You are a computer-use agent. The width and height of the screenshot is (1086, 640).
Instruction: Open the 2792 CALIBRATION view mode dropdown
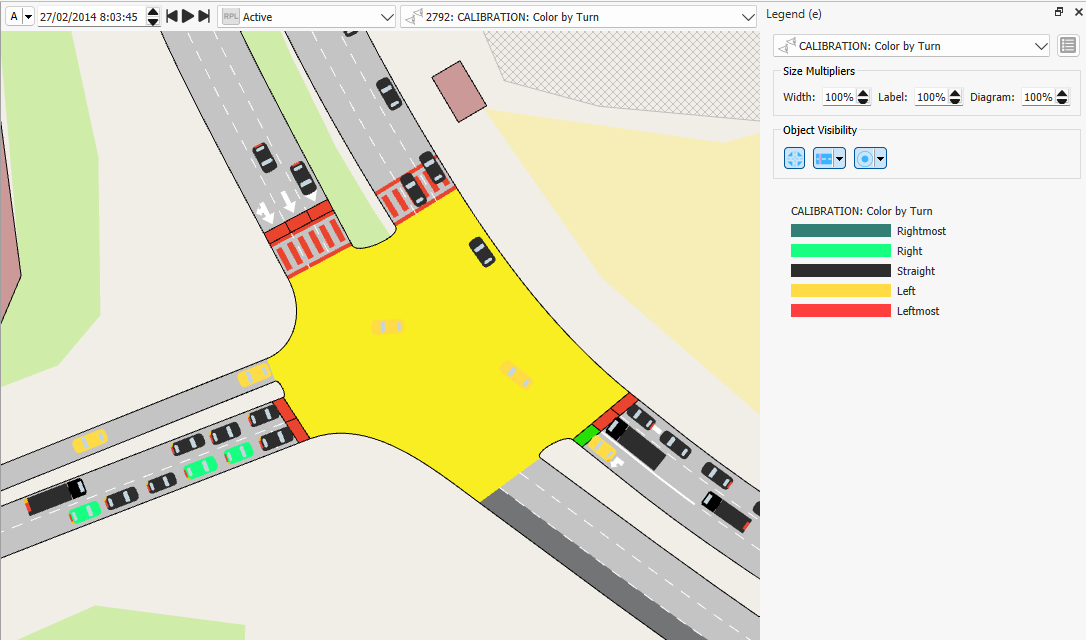pos(746,16)
